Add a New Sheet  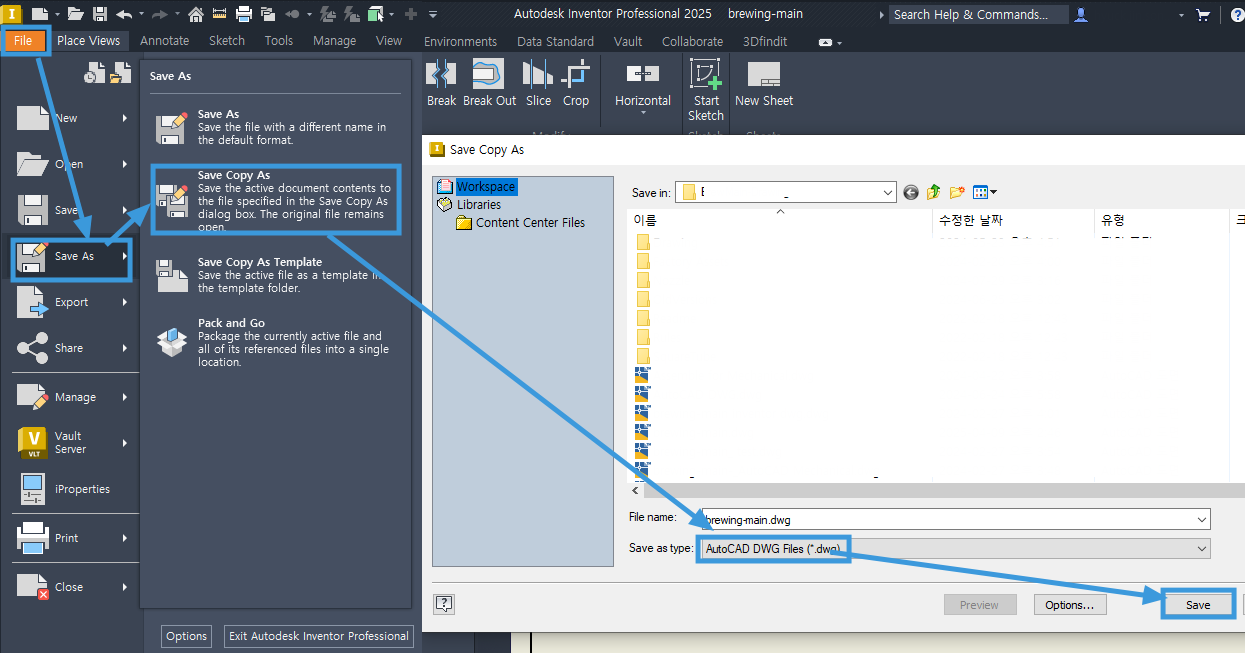[x=763, y=82]
